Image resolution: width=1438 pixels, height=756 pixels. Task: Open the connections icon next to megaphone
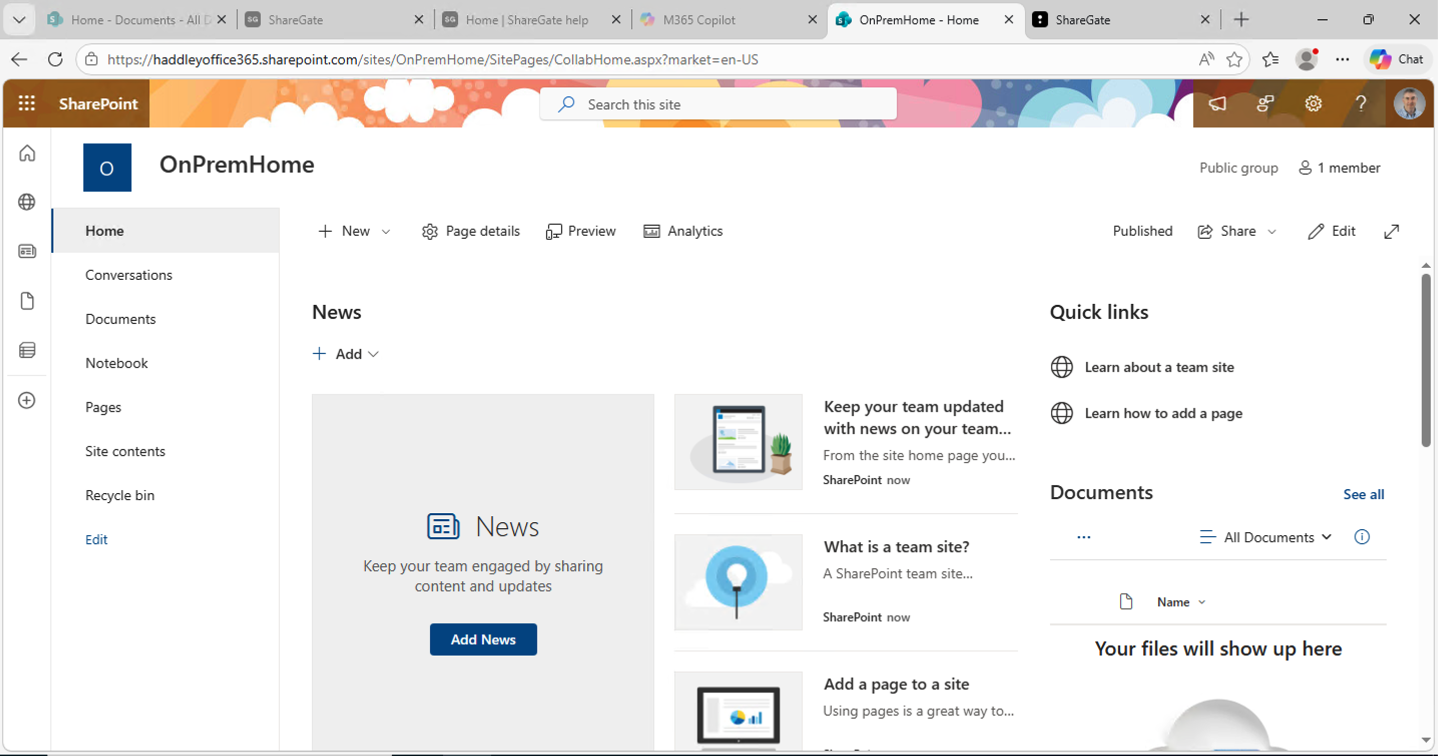coord(1265,103)
